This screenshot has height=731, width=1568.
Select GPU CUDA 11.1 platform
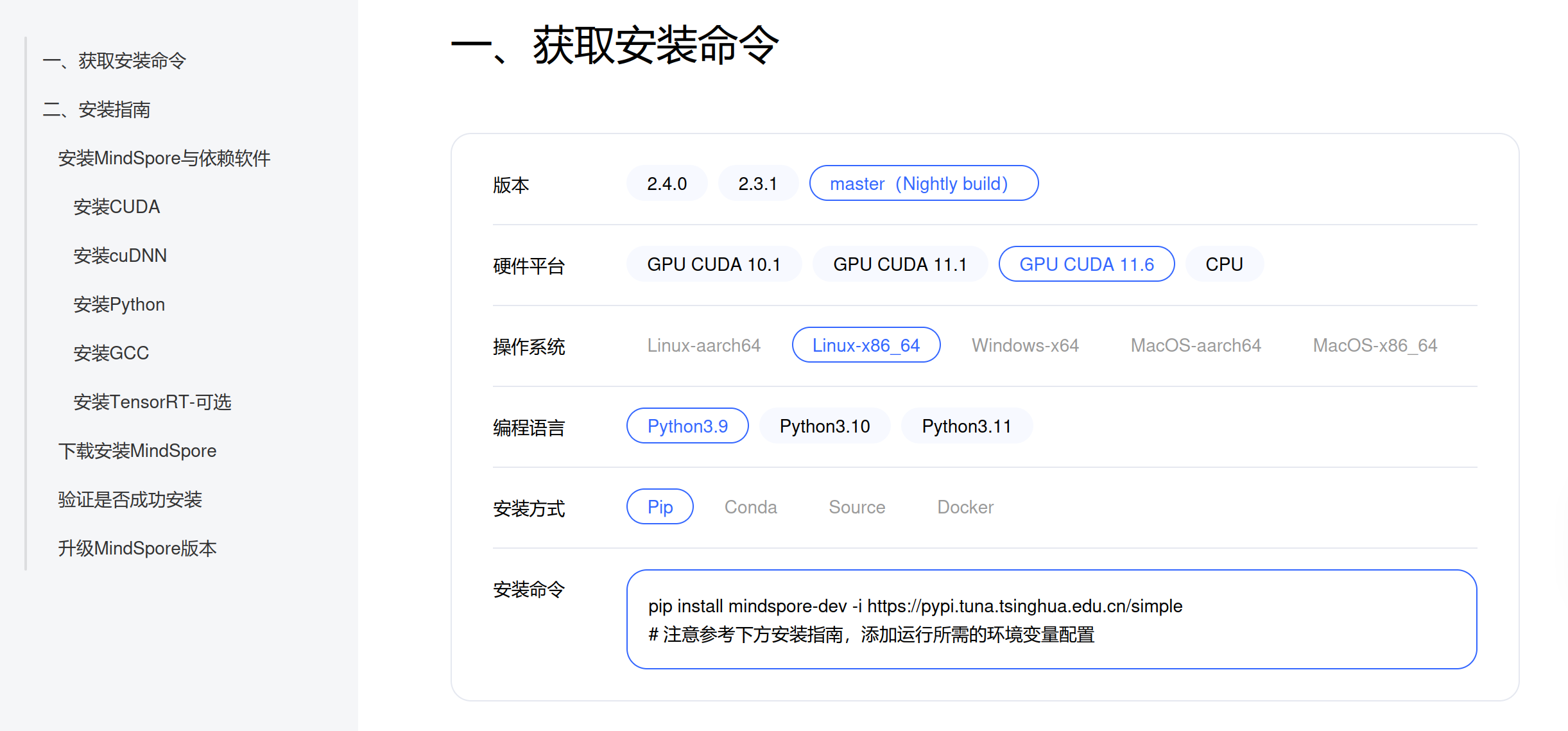899,263
